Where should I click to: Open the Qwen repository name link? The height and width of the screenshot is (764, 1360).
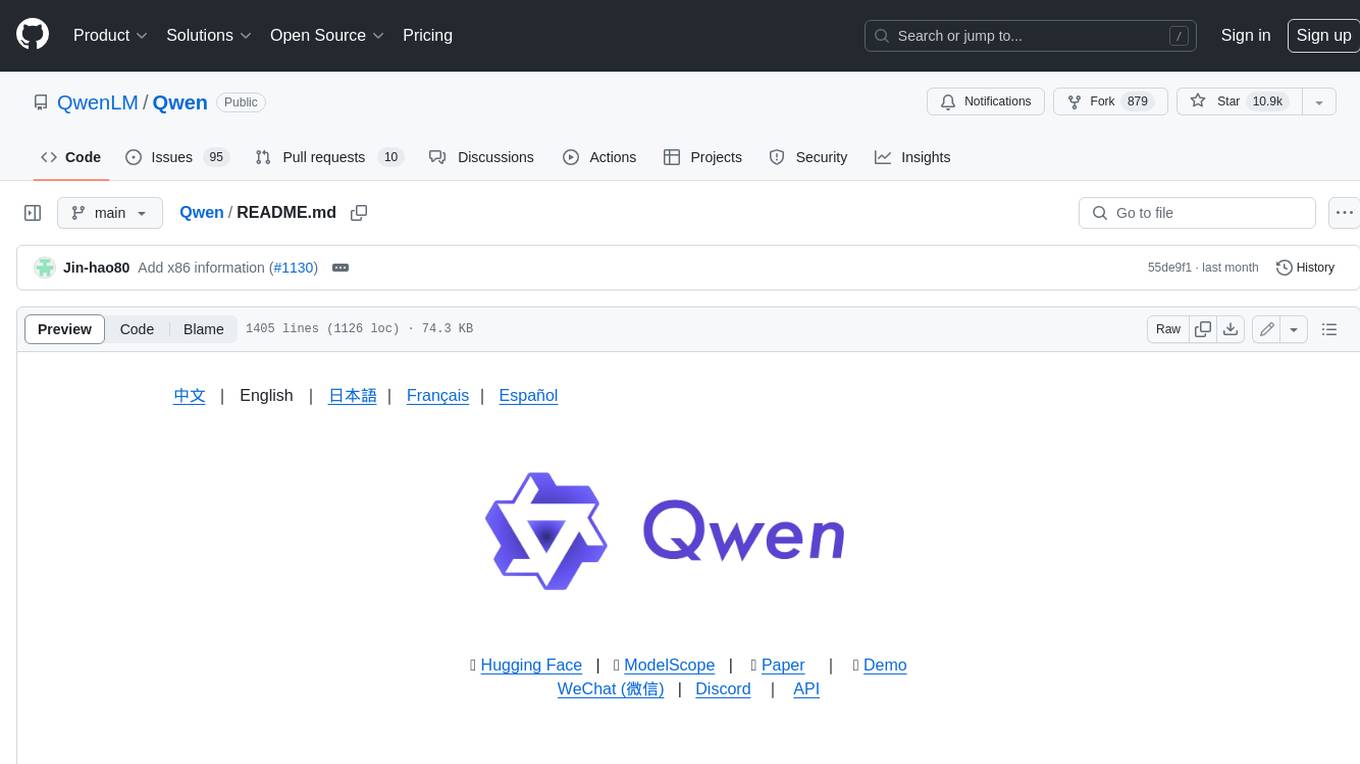(180, 102)
